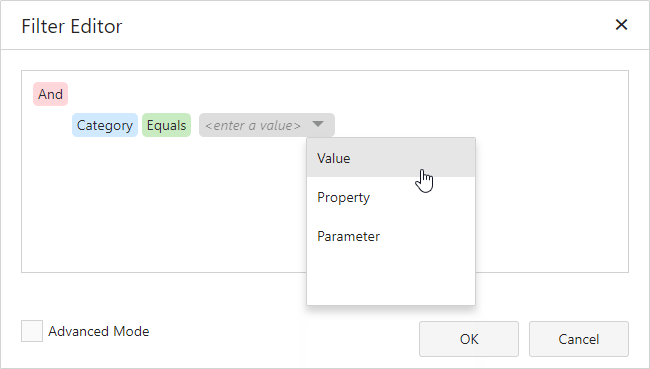The width and height of the screenshot is (650, 369).
Task: Change the Category field name
Action: click(x=104, y=125)
